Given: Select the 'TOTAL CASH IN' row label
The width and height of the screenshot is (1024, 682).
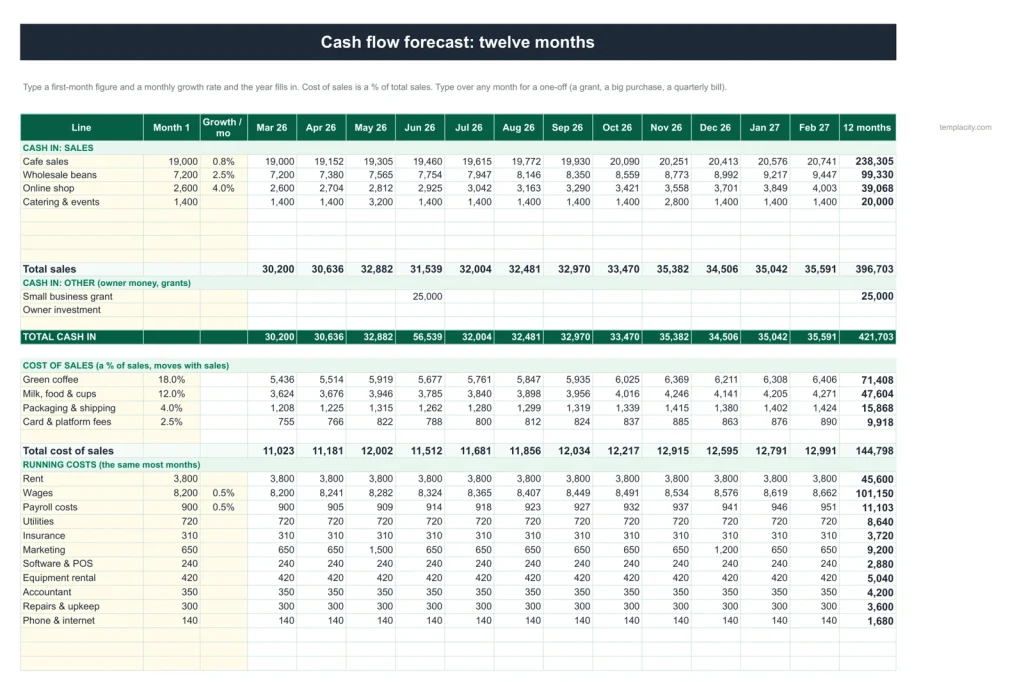Looking at the screenshot, I should pos(59,337).
